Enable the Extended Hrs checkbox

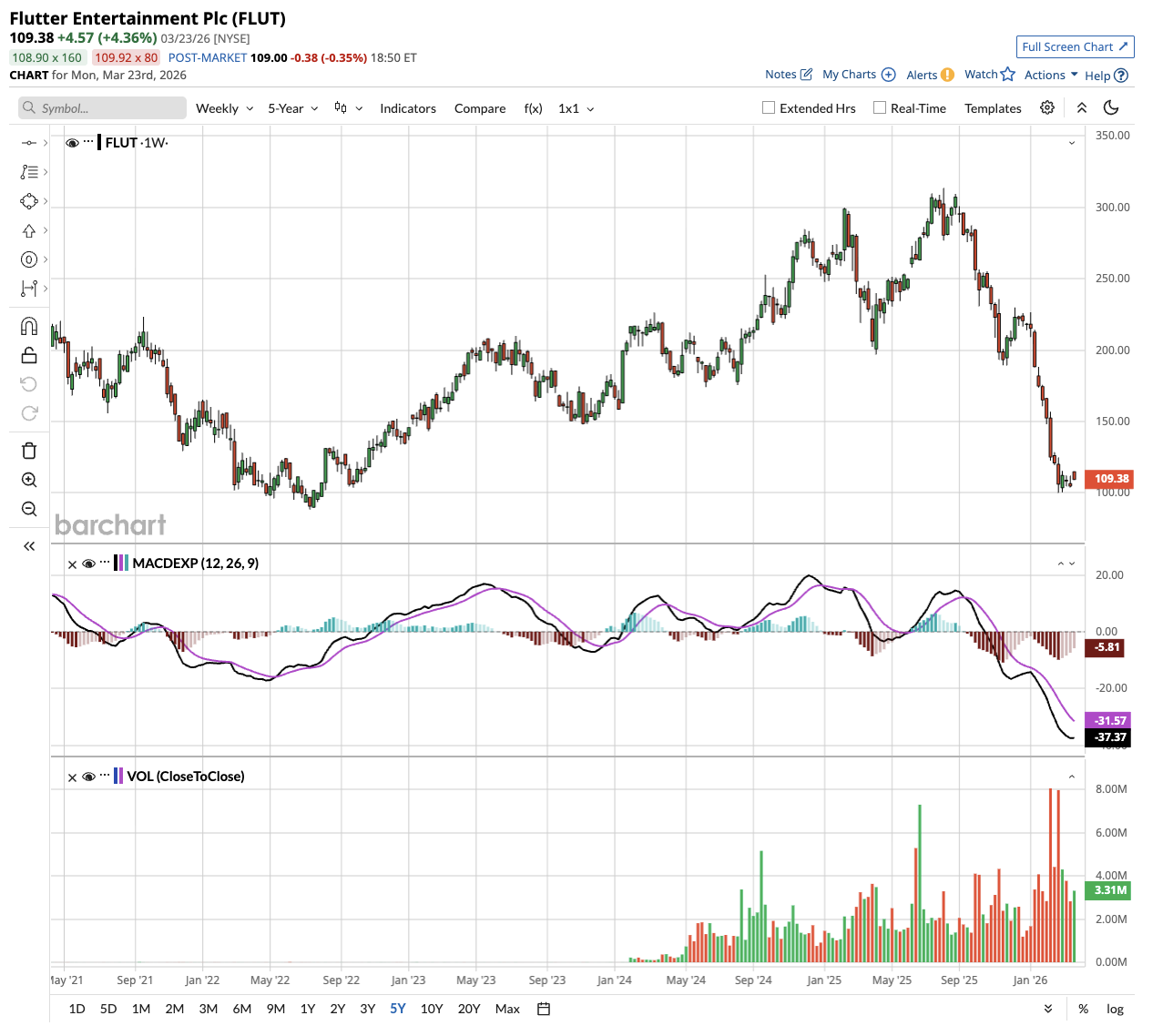click(769, 107)
